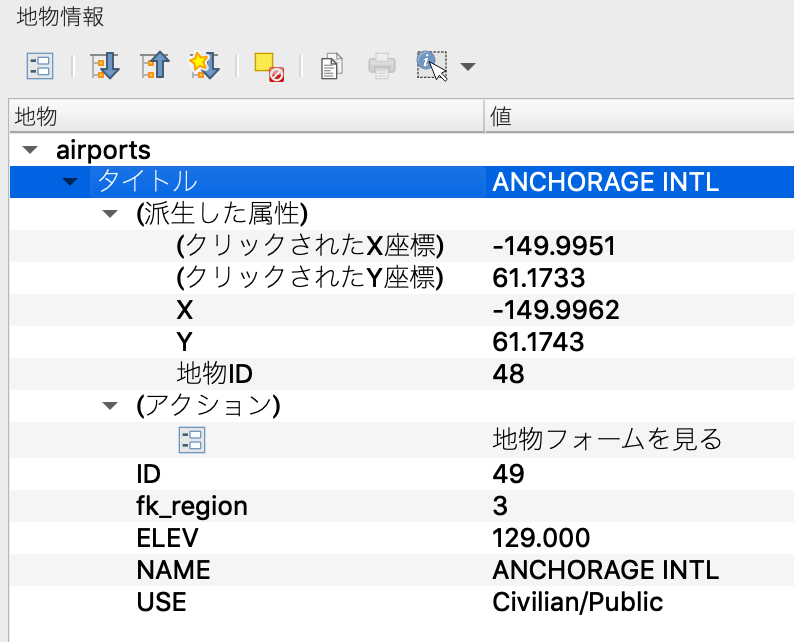Click the collapse tree icon
Image resolution: width=794 pixels, height=642 pixels.
point(156,66)
